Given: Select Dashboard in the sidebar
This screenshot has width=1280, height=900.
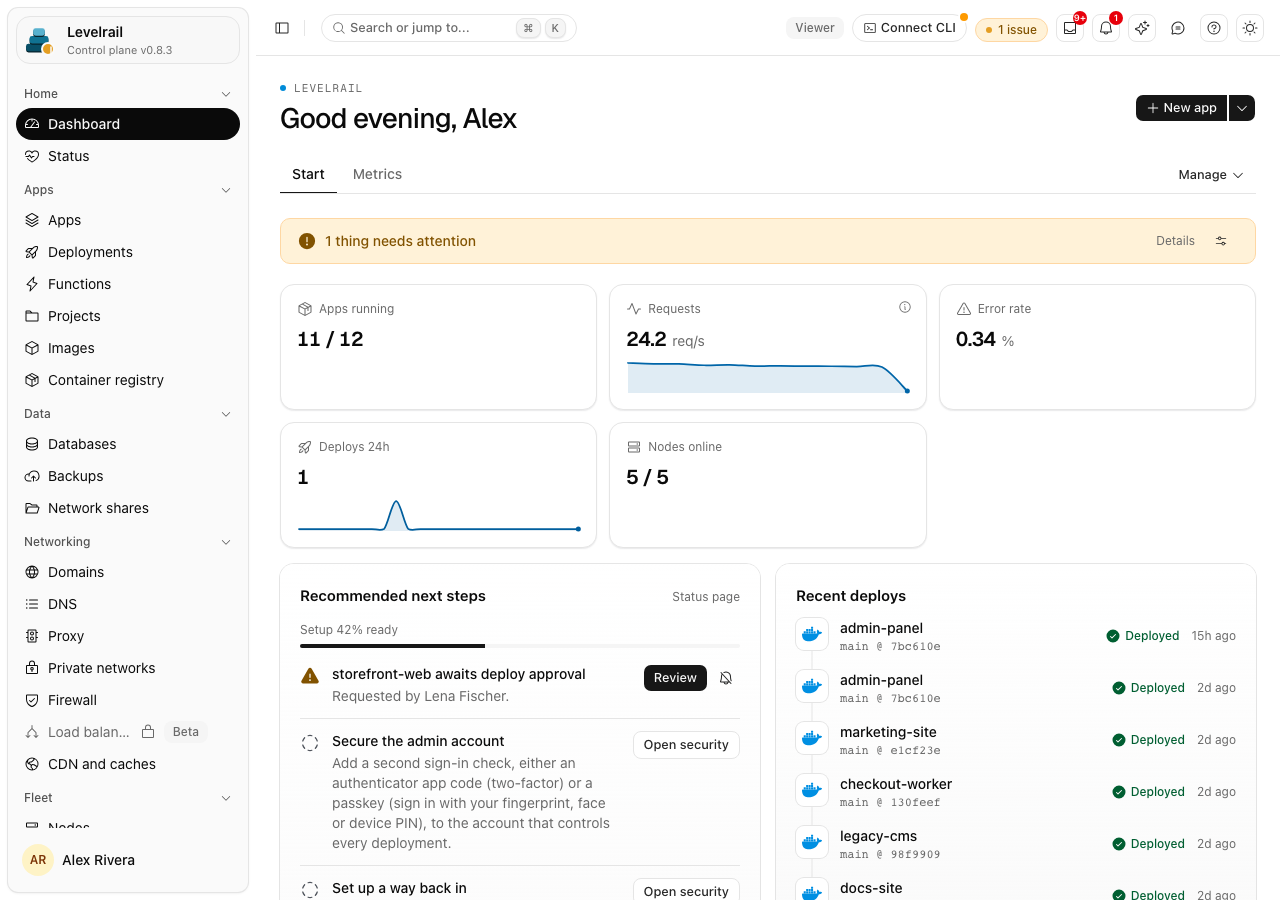Looking at the screenshot, I should [x=128, y=124].
